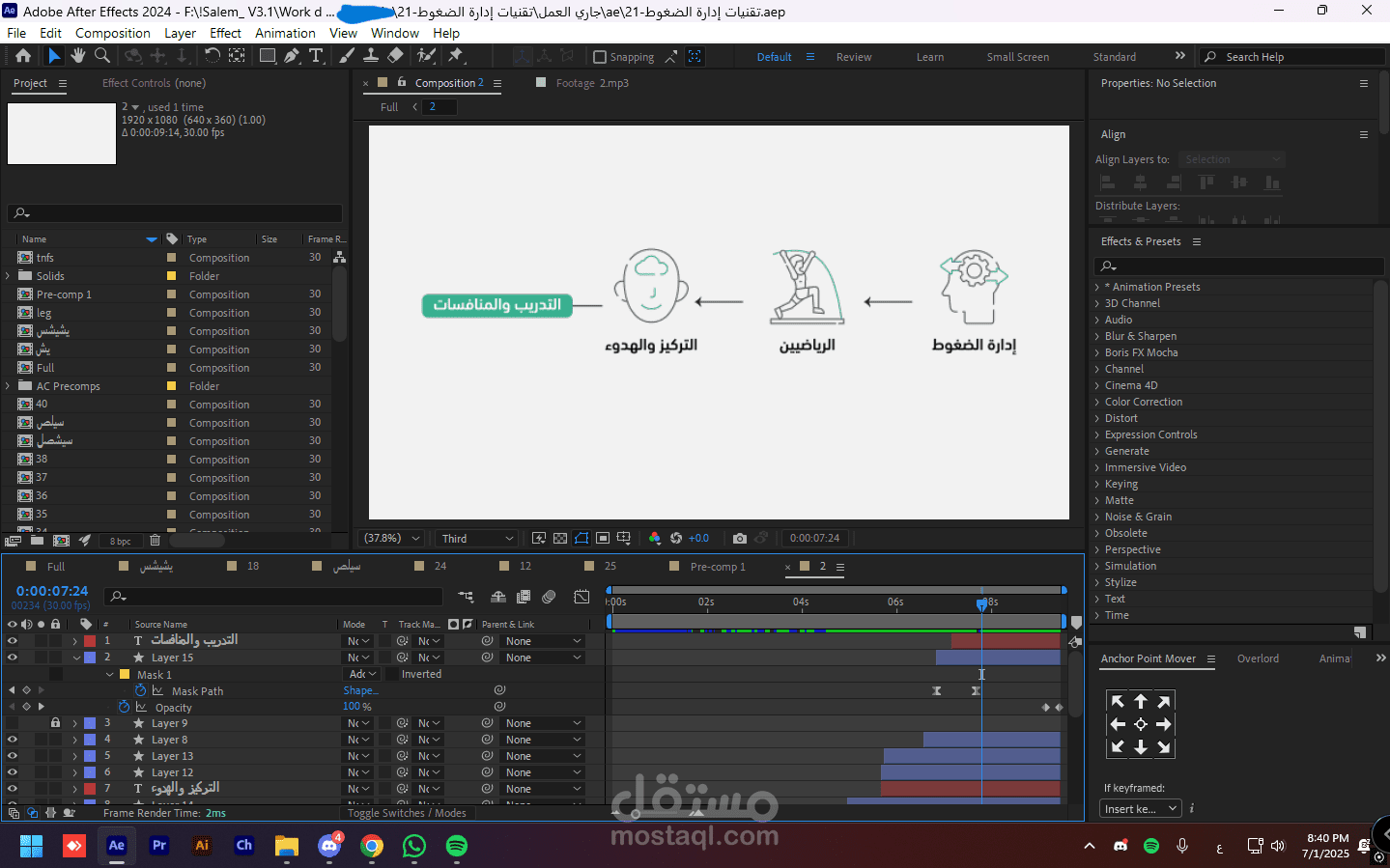The height and width of the screenshot is (868, 1390).
Task: Switch to the Pre-comp 1 timeline tab
Action: pyautogui.click(x=718, y=567)
